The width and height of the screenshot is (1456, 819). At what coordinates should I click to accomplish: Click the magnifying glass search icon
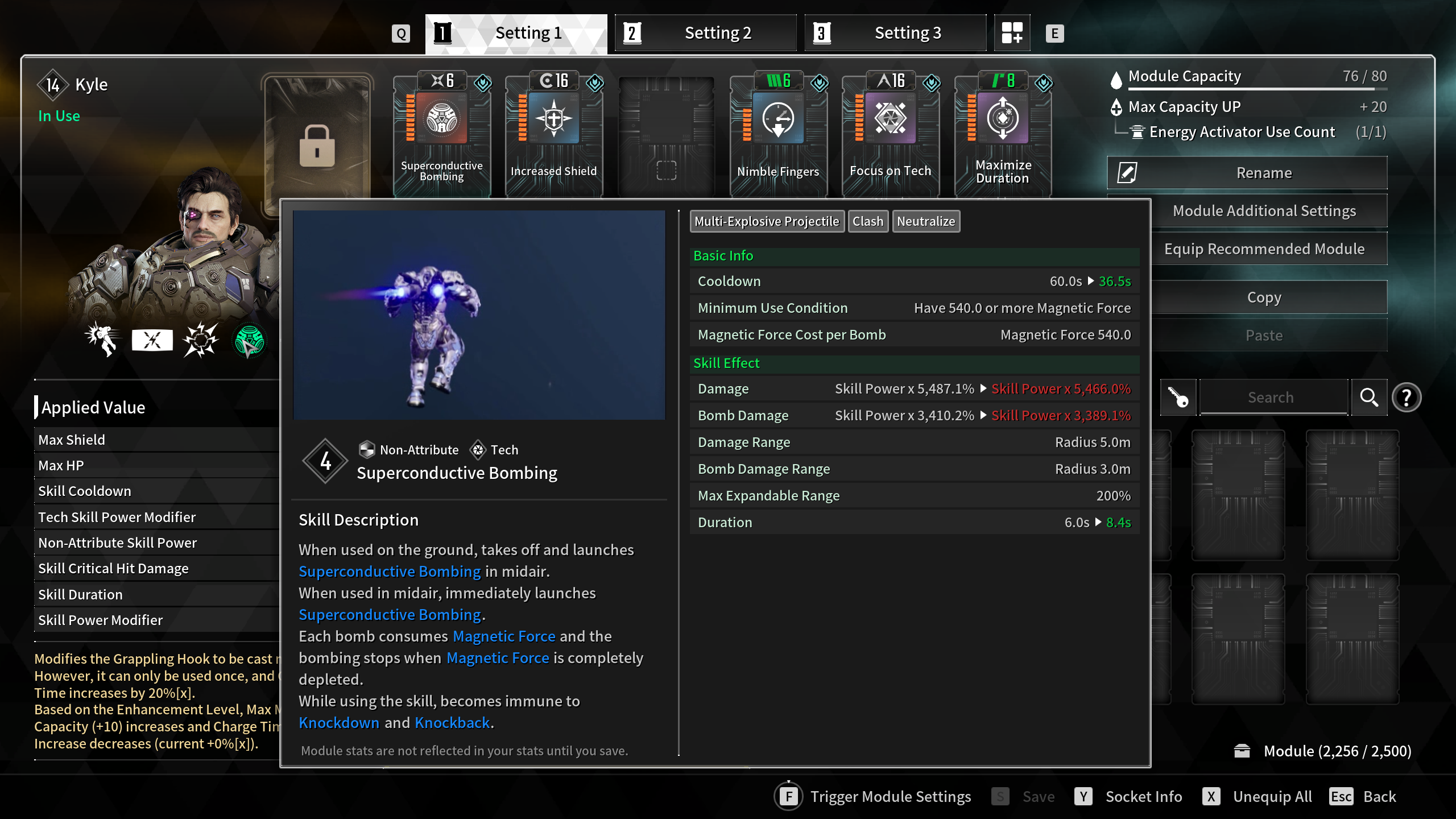(1369, 398)
